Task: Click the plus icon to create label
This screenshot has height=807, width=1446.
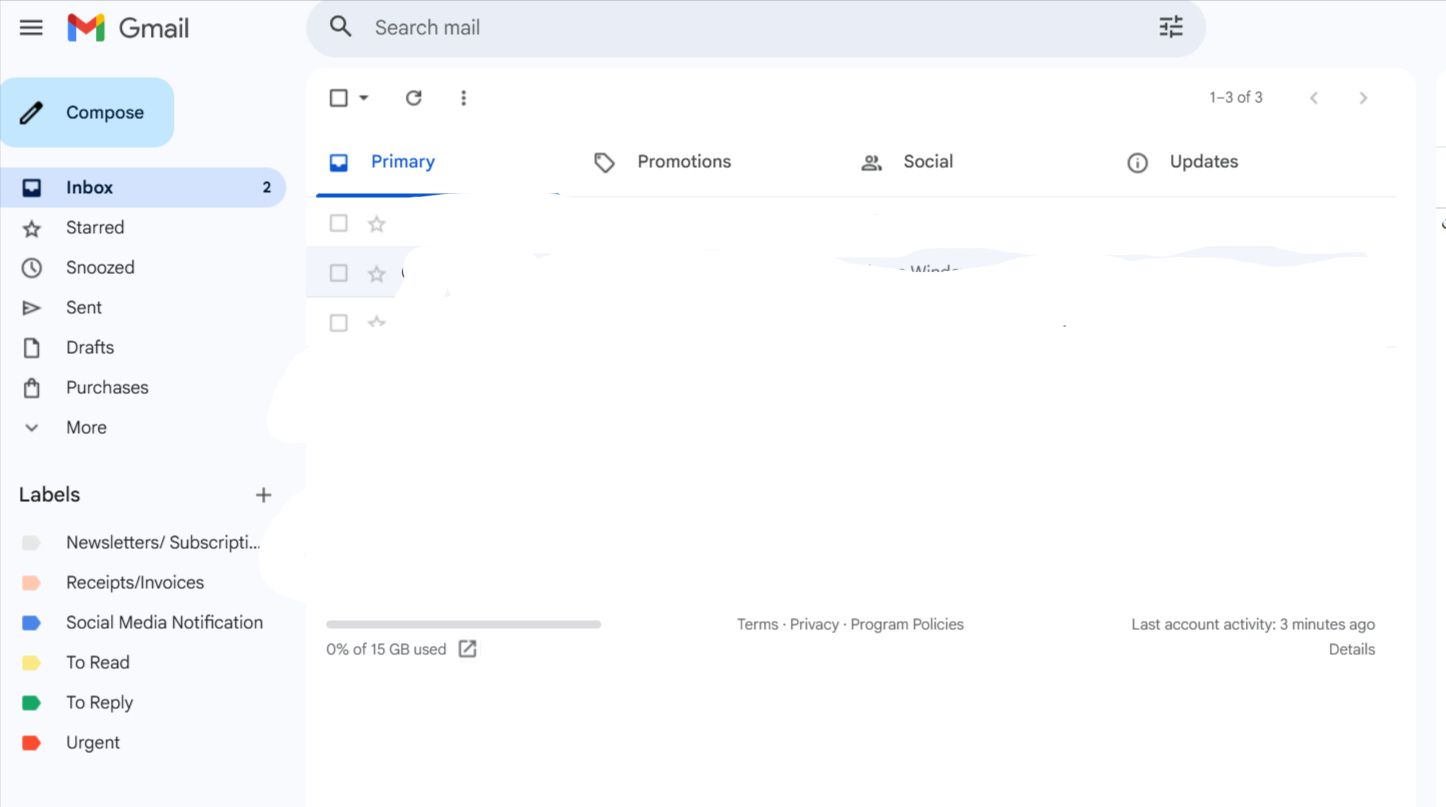Action: (x=263, y=495)
